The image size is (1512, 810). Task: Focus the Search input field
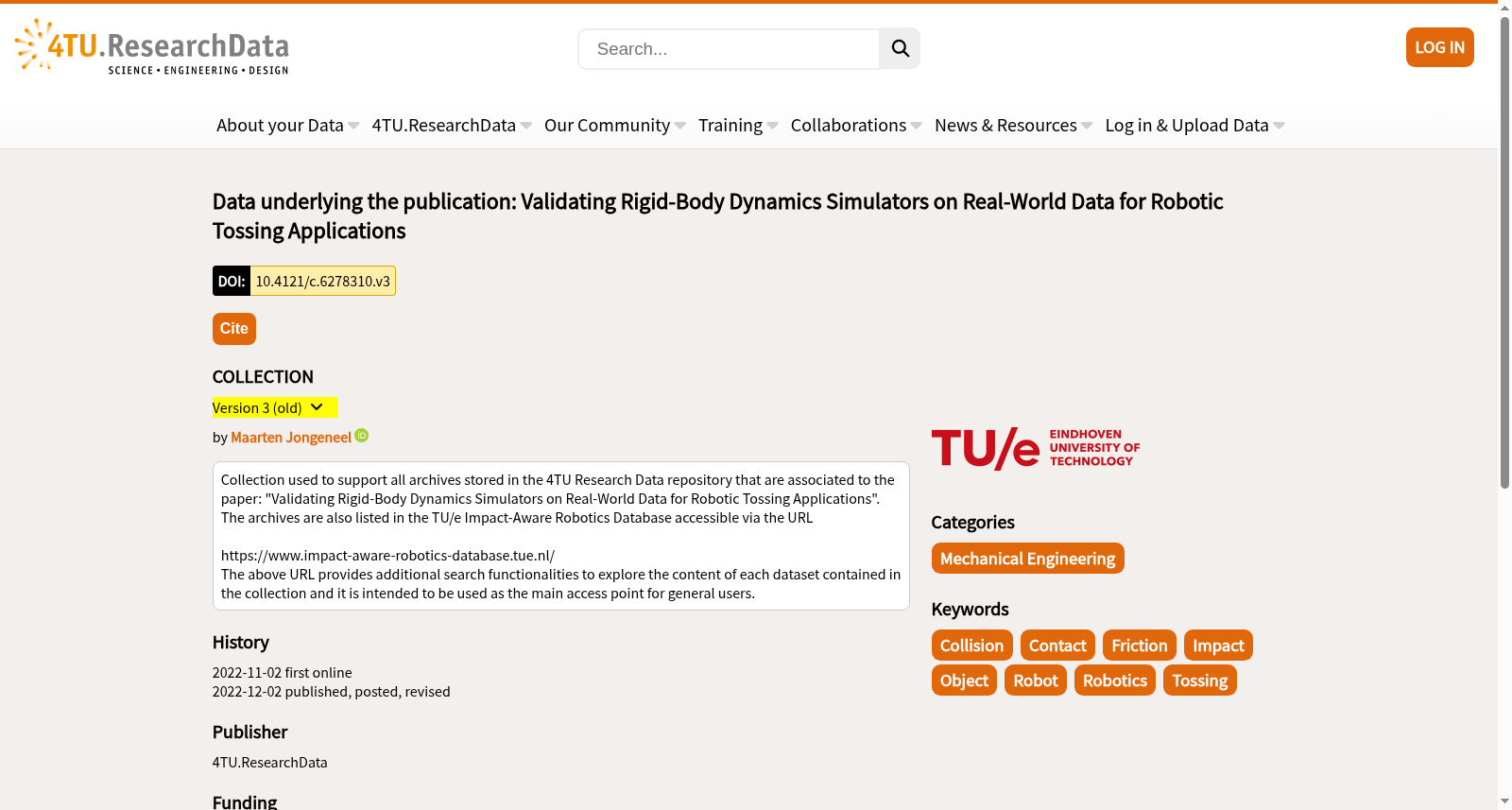tap(729, 49)
